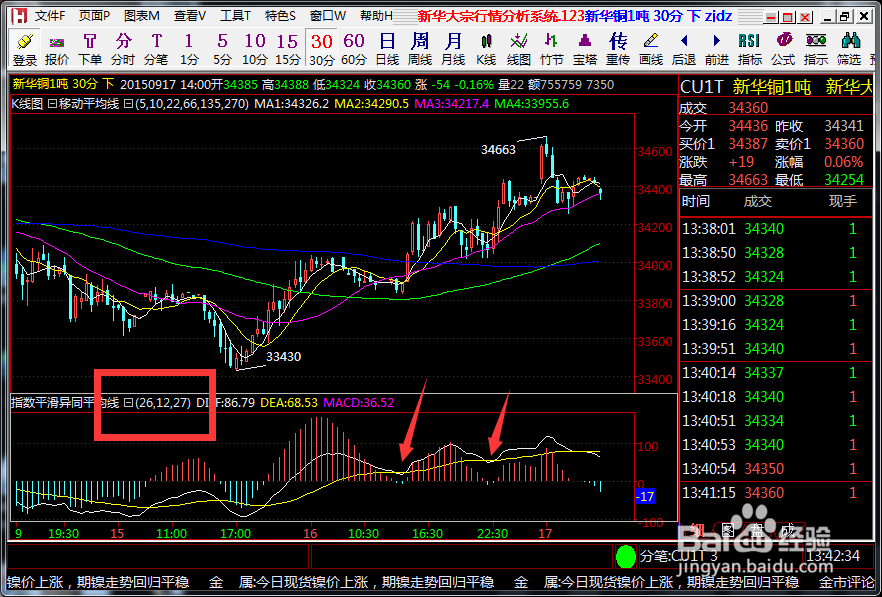Open the 指示 indication tool
The width and height of the screenshot is (882, 597).
[816, 49]
